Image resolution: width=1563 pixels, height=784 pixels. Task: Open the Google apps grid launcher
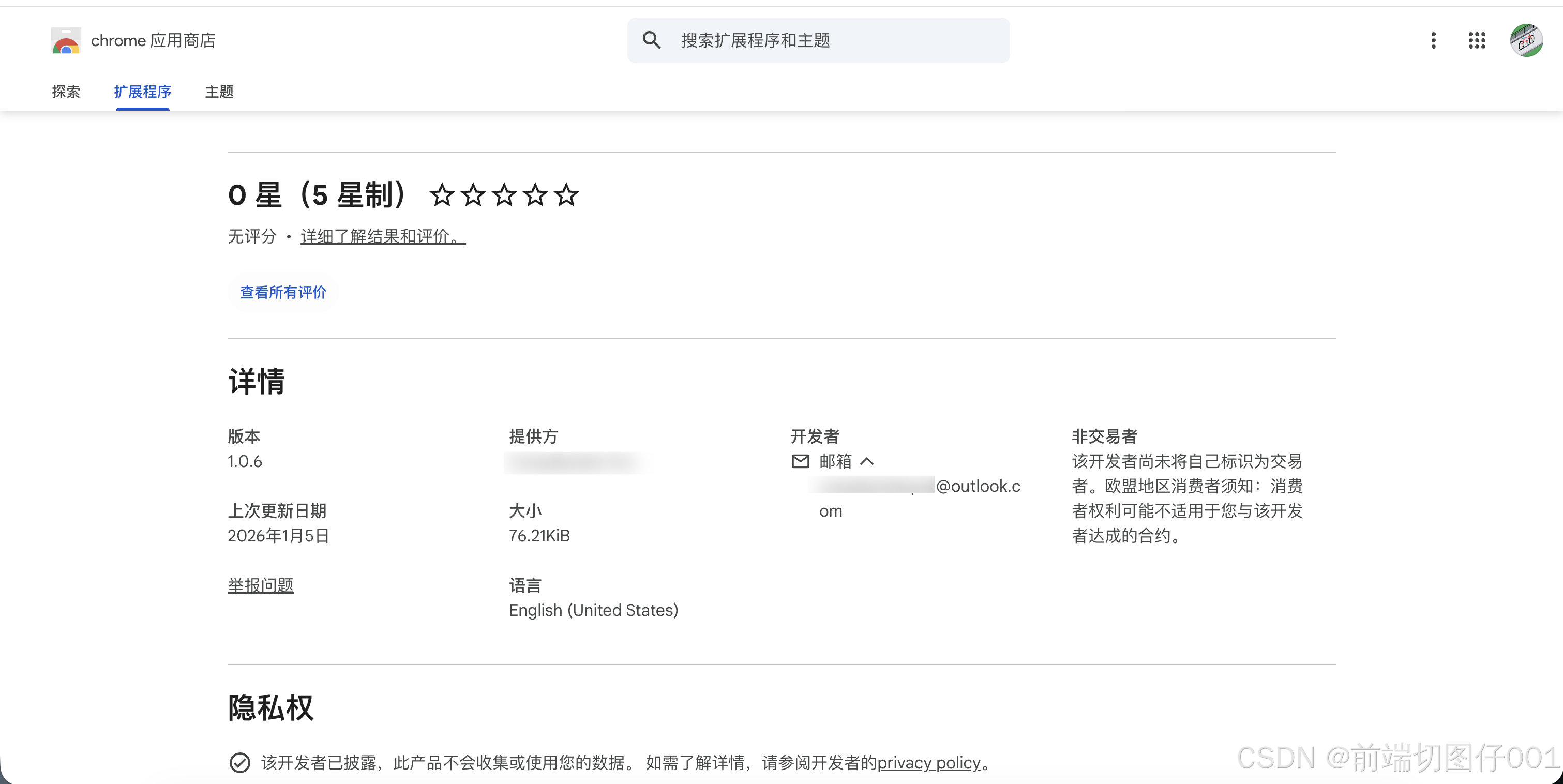pos(1477,41)
